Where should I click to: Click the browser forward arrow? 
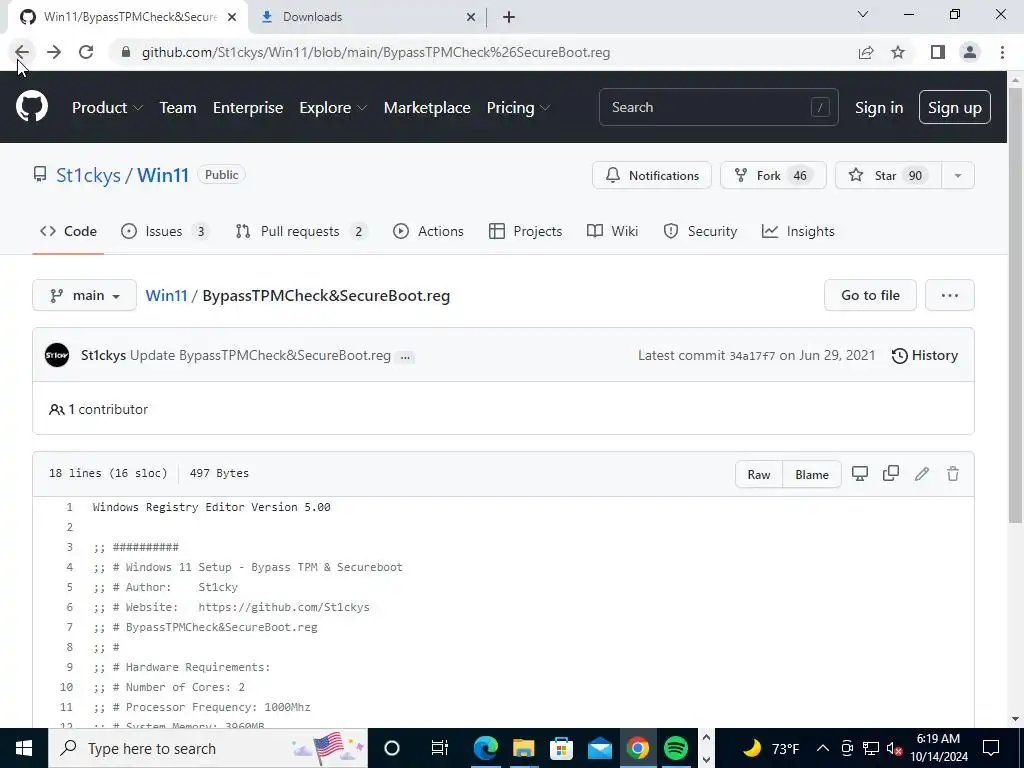click(x=54, y=52)
